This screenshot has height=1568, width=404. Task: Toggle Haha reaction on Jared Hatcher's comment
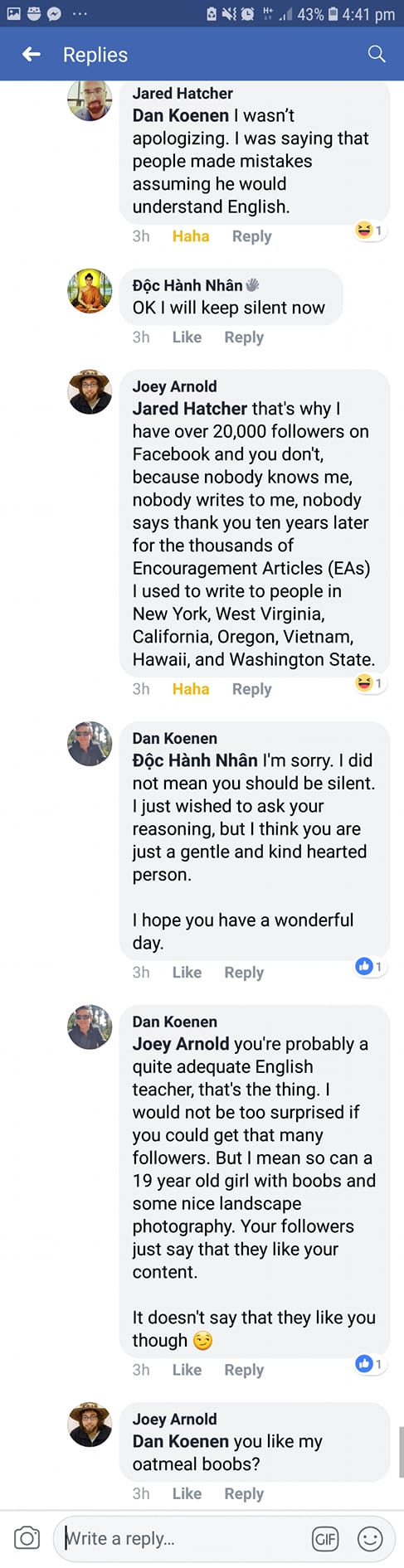tap(191, 236)
